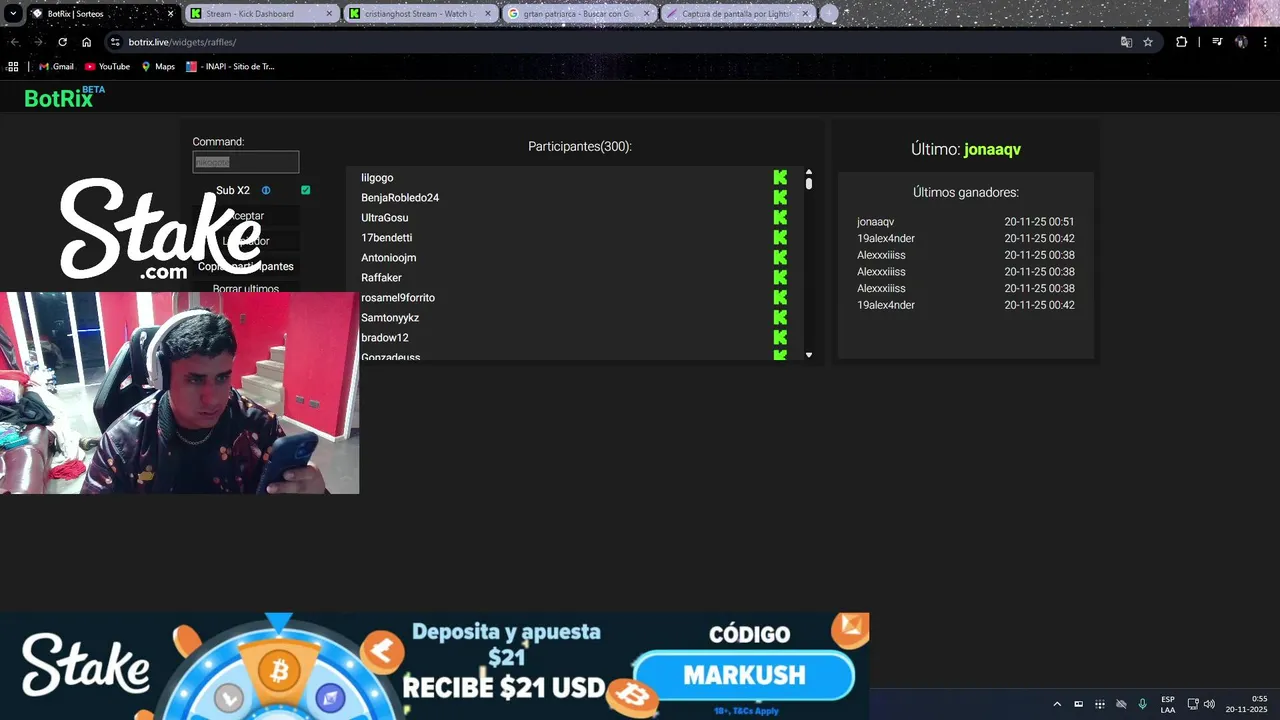This screenshot has width=1280, height=720.
Task: Select participant BenjaRobledo24
Action: pos(400,198)
